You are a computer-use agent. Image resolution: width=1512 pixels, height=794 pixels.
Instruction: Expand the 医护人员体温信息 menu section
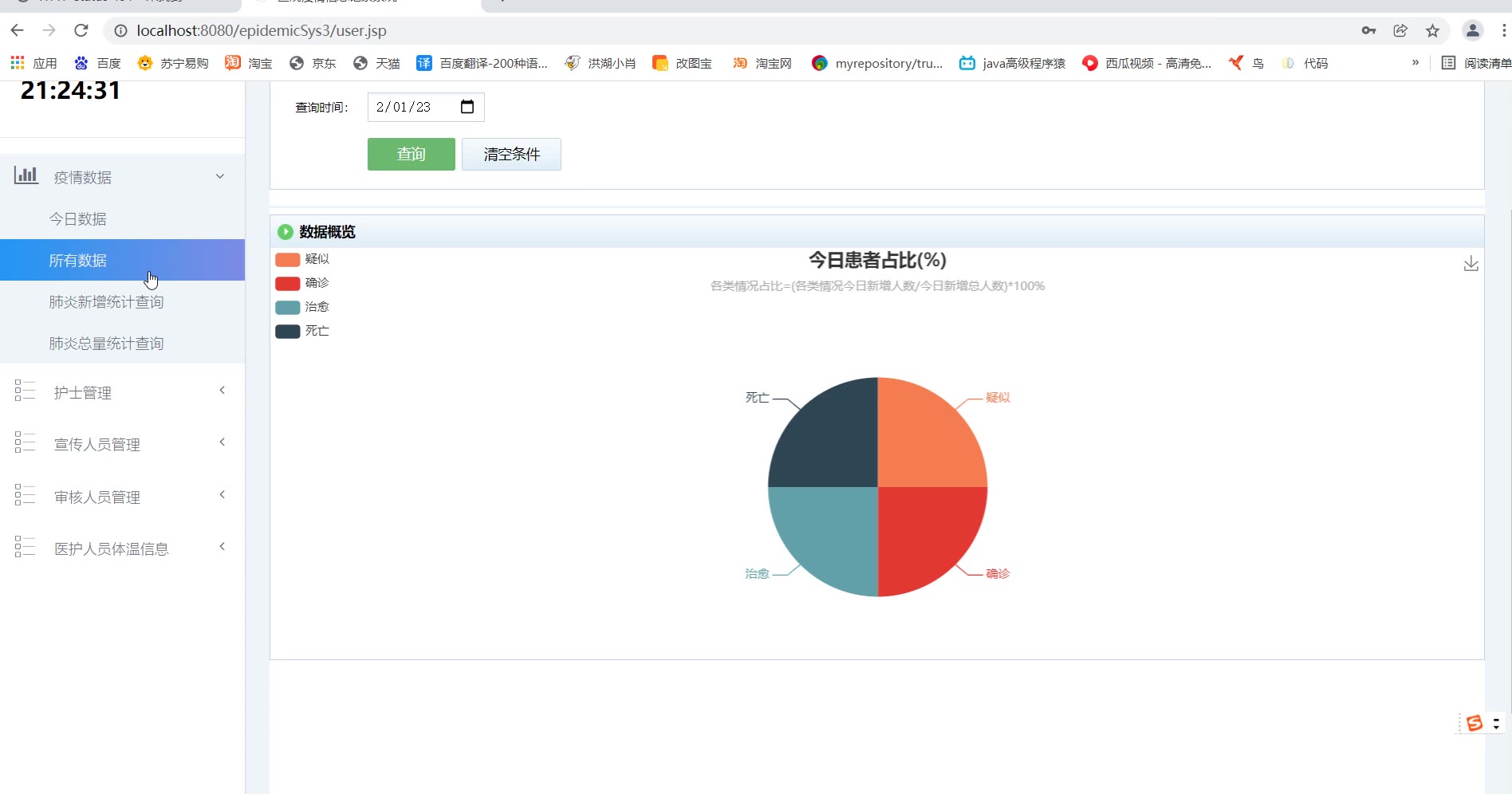coord(122,548)
